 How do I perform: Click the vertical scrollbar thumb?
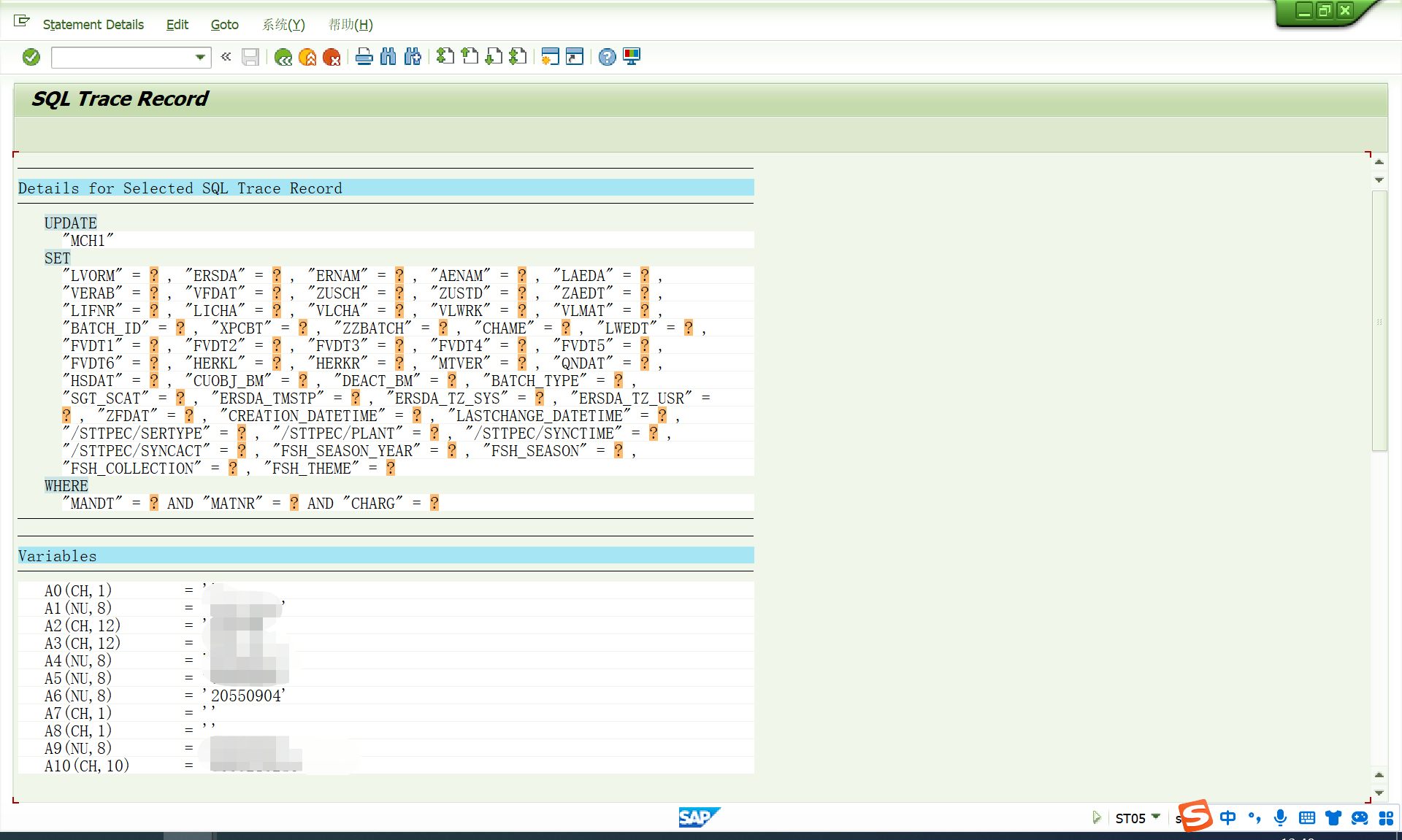click(1379, 321)
